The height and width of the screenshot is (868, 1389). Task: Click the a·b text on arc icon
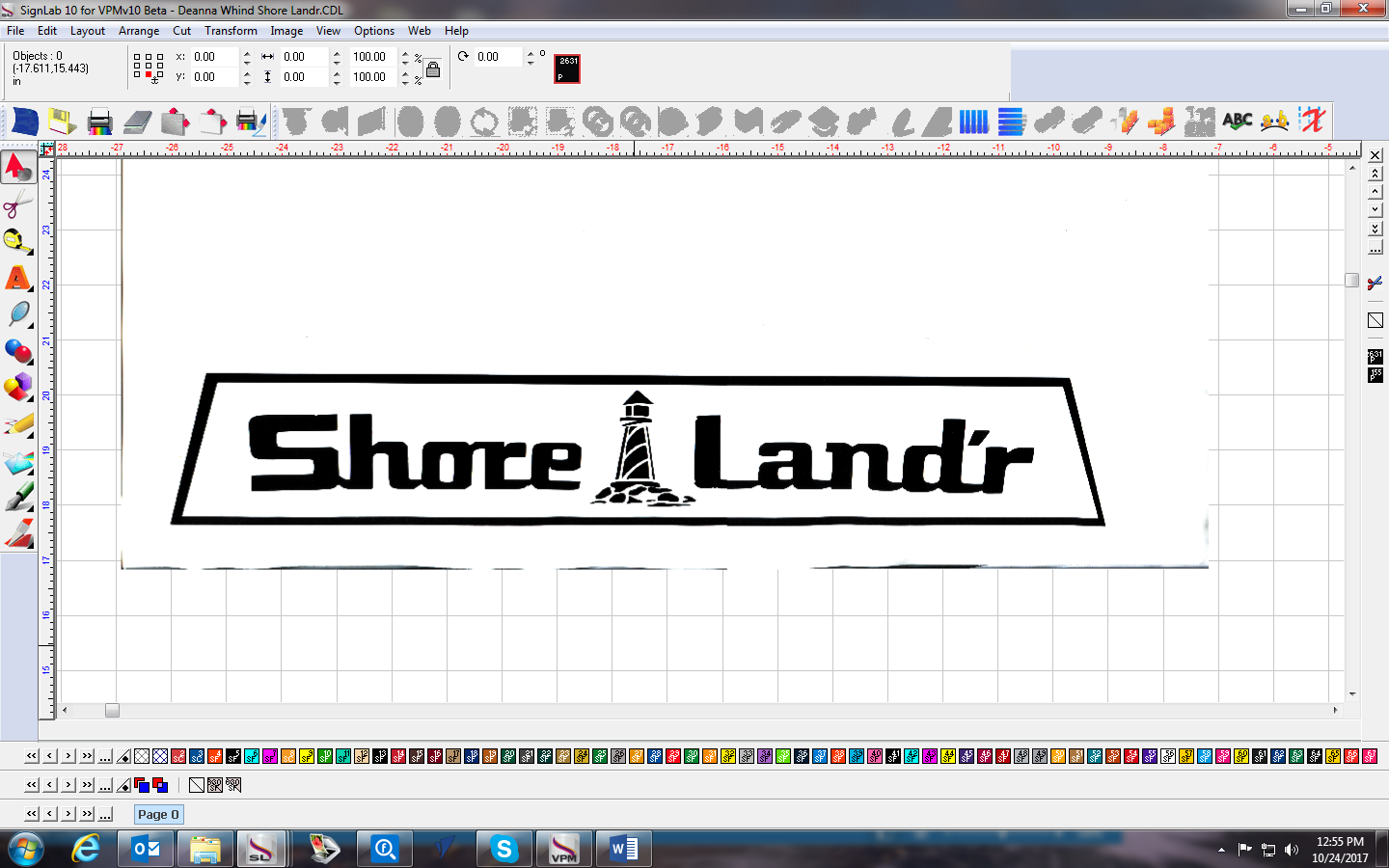pos(1274,122)
